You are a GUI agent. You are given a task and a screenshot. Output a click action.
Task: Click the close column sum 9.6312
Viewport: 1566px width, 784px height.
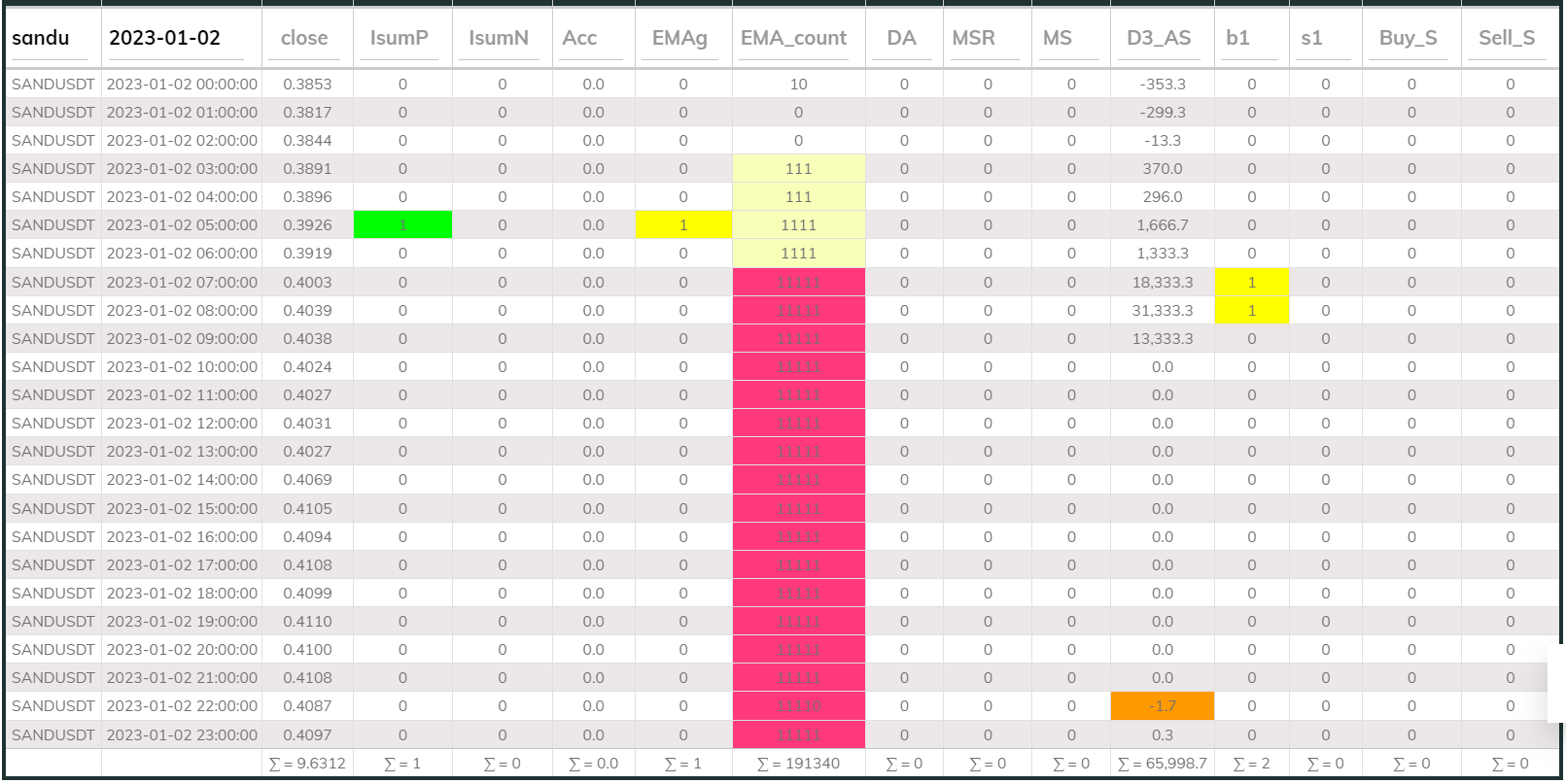click(307, 764)
